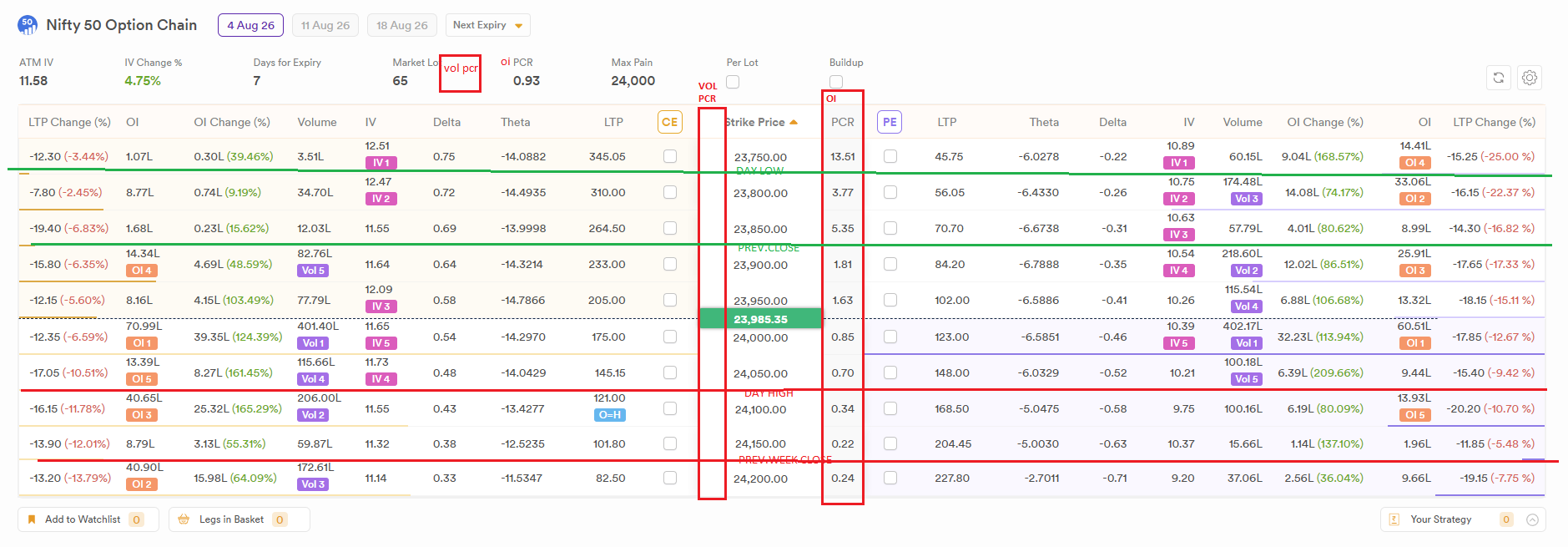Click the CE badge in the header
The height and width of the screenshot is (547, 1568).
tap(670, 122)
